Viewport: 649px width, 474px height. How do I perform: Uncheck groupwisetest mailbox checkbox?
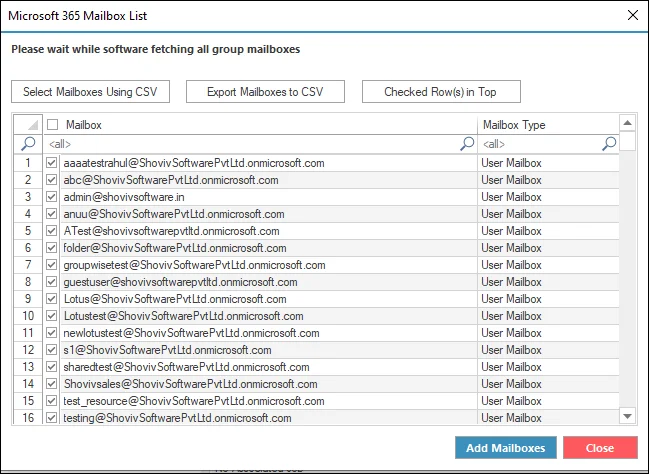coord(51,265)
